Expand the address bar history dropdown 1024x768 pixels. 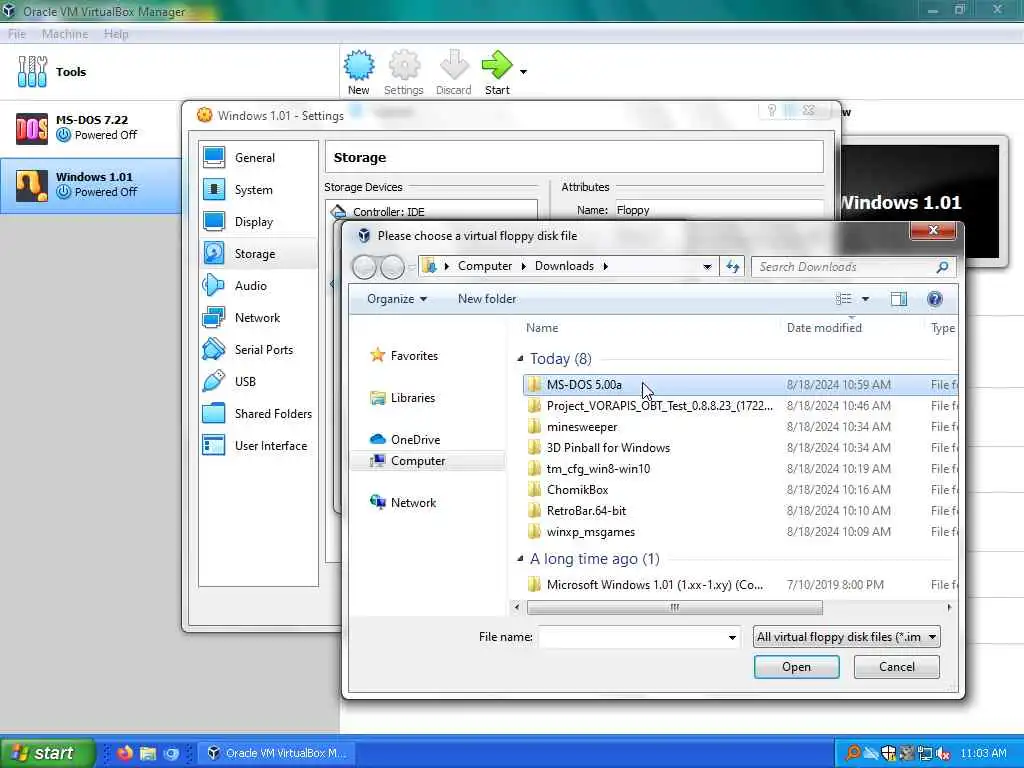coord(707,266)
